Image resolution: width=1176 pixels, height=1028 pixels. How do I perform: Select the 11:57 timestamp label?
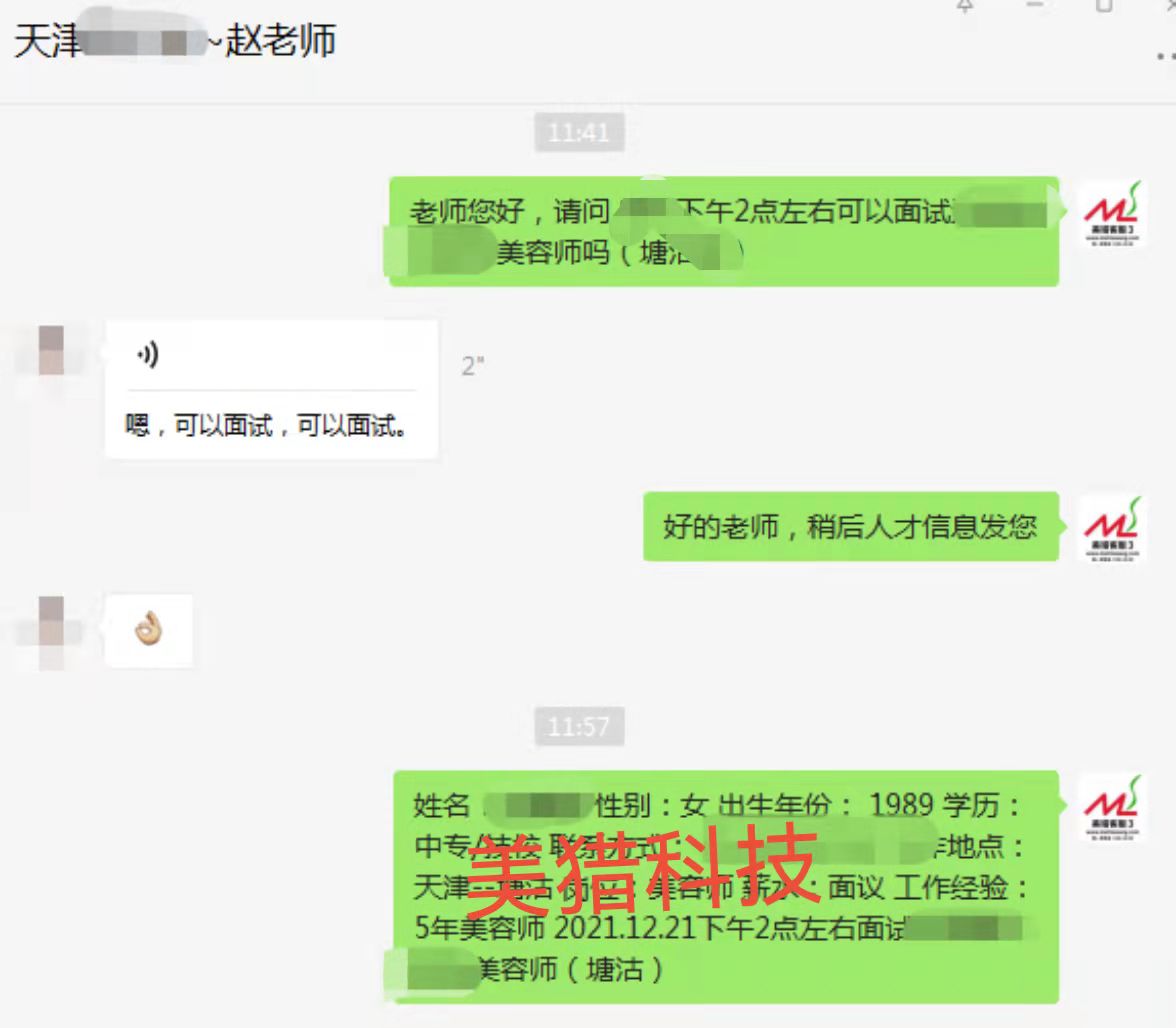point(578,726)
